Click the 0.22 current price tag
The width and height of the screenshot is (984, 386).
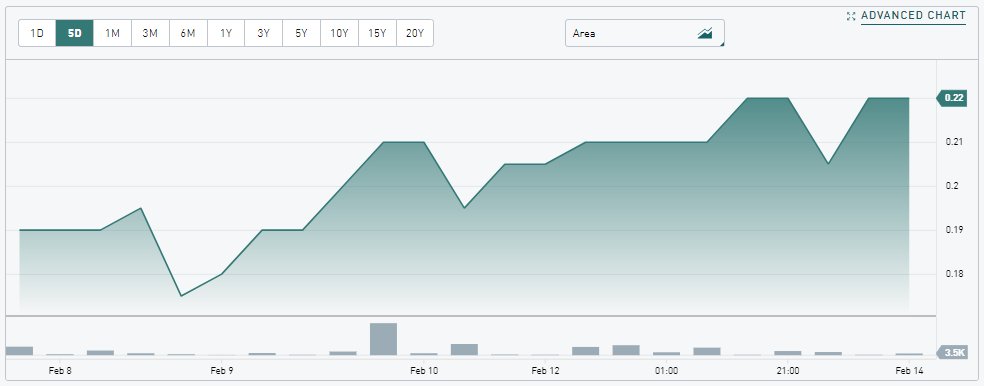coord(951,98)
